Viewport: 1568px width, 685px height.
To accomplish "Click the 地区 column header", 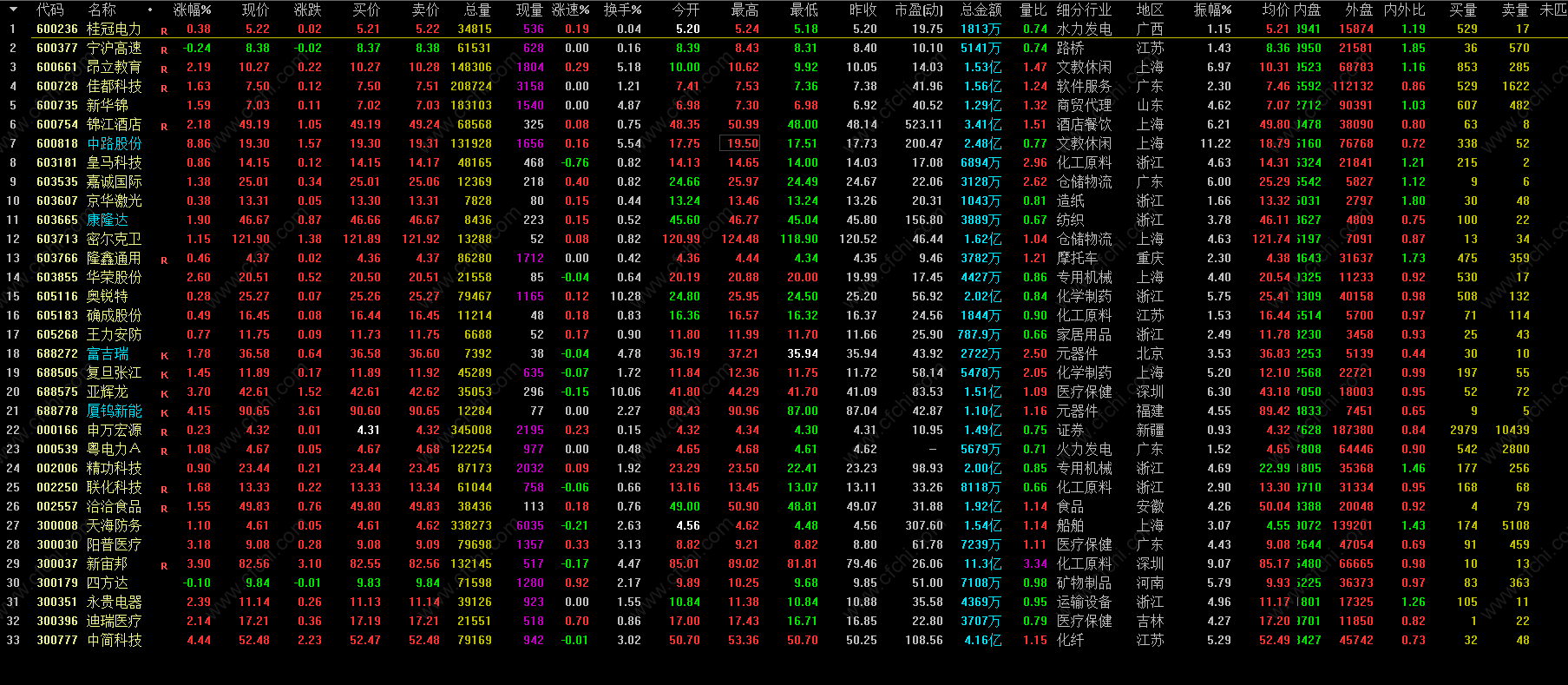I will (1150, 10).
